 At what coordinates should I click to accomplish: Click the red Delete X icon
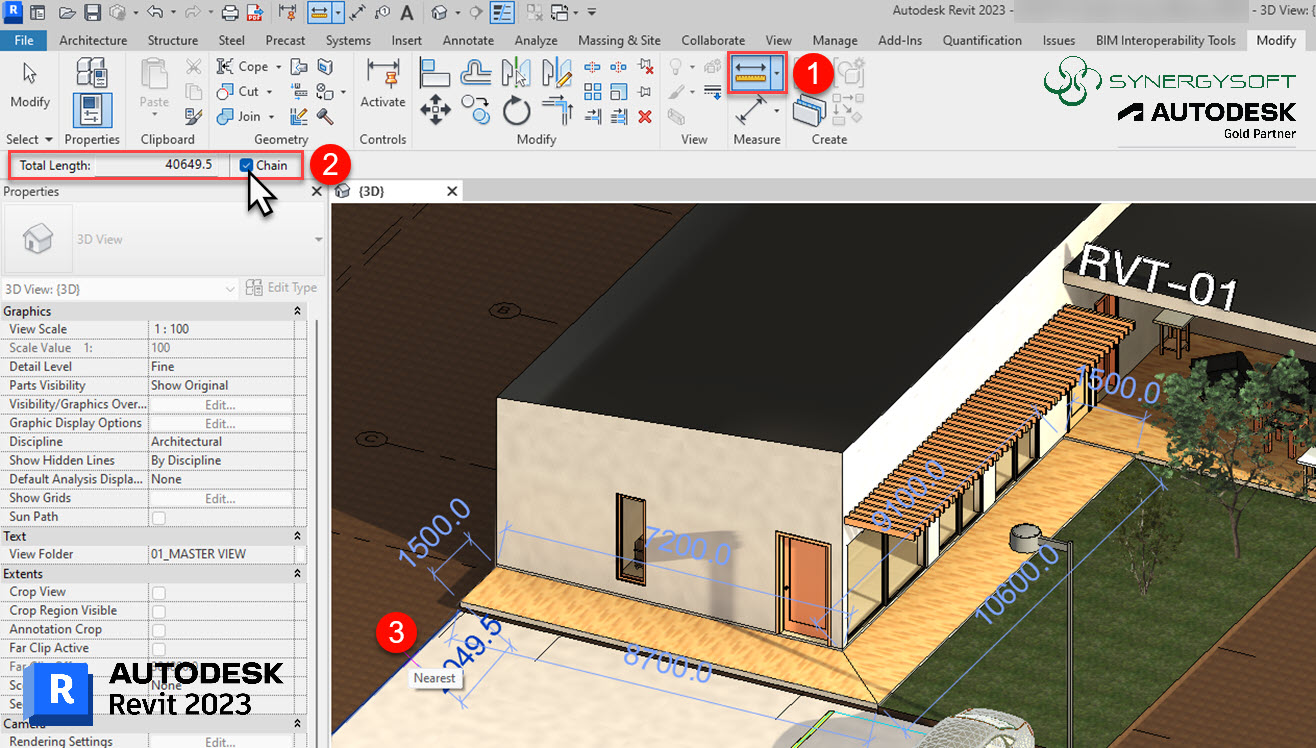[645, 116]
